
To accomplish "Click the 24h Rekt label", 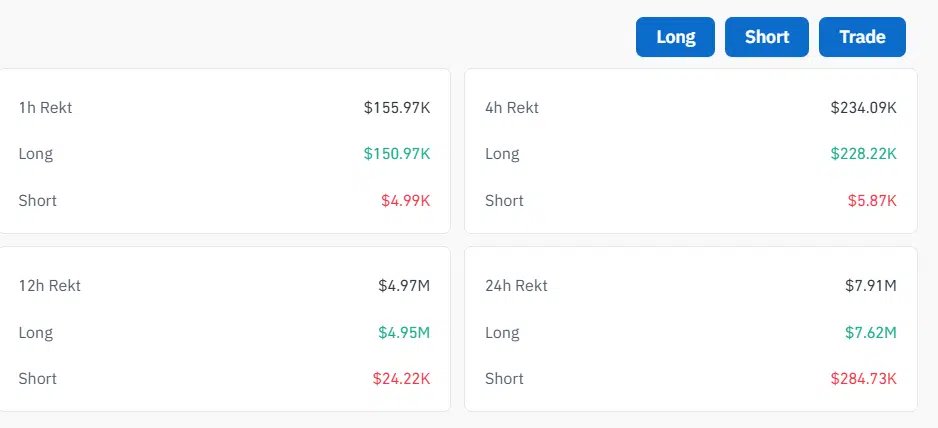I will point(516,286).
